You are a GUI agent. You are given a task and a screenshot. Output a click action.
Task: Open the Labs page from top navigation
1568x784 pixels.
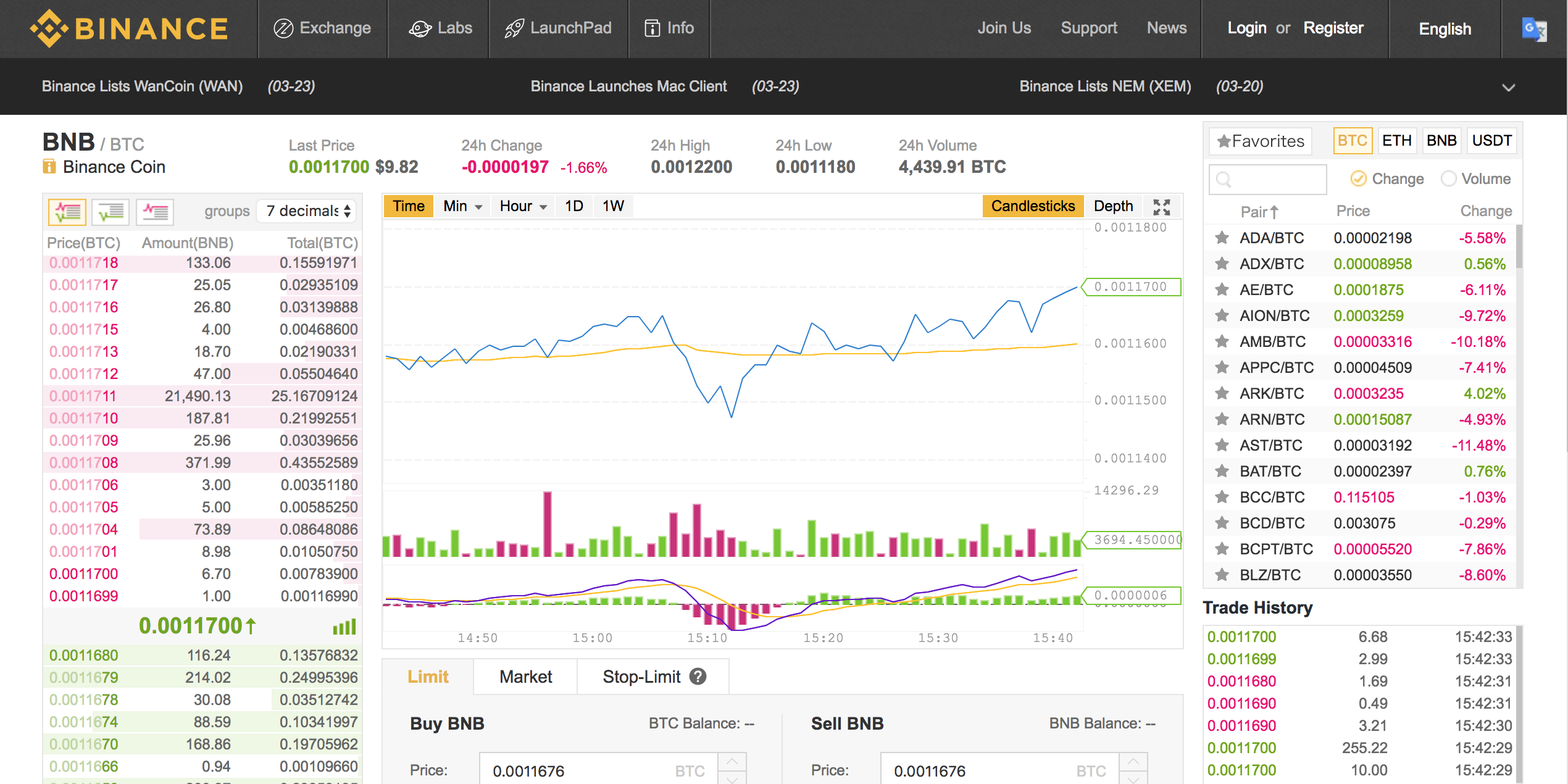(439, 28)
